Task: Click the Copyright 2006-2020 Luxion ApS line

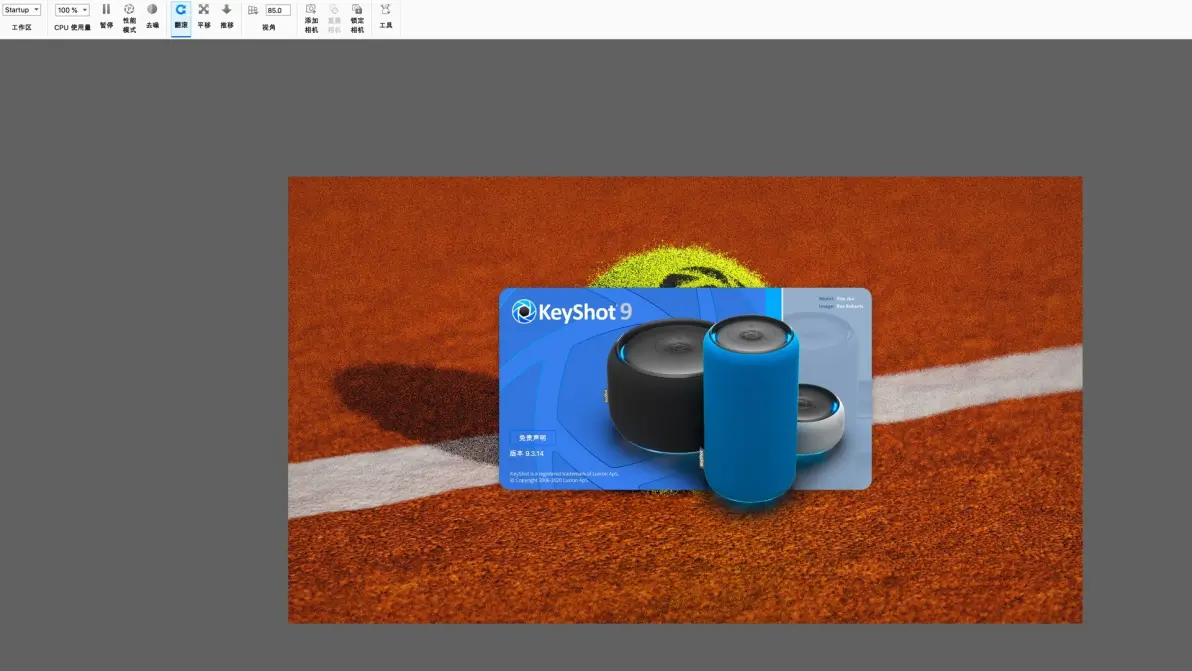Action: pyautogui.click(x=549, y=480)
